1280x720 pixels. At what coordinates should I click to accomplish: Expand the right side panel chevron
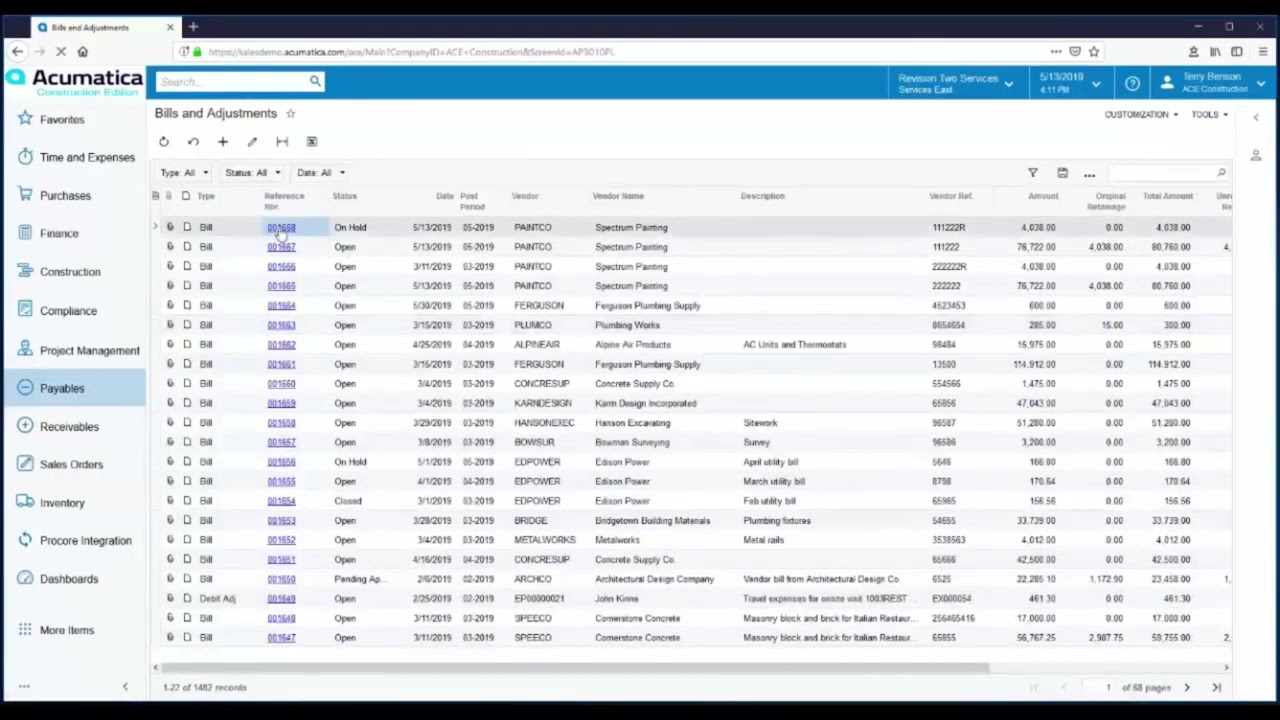tap(1256, 118)
